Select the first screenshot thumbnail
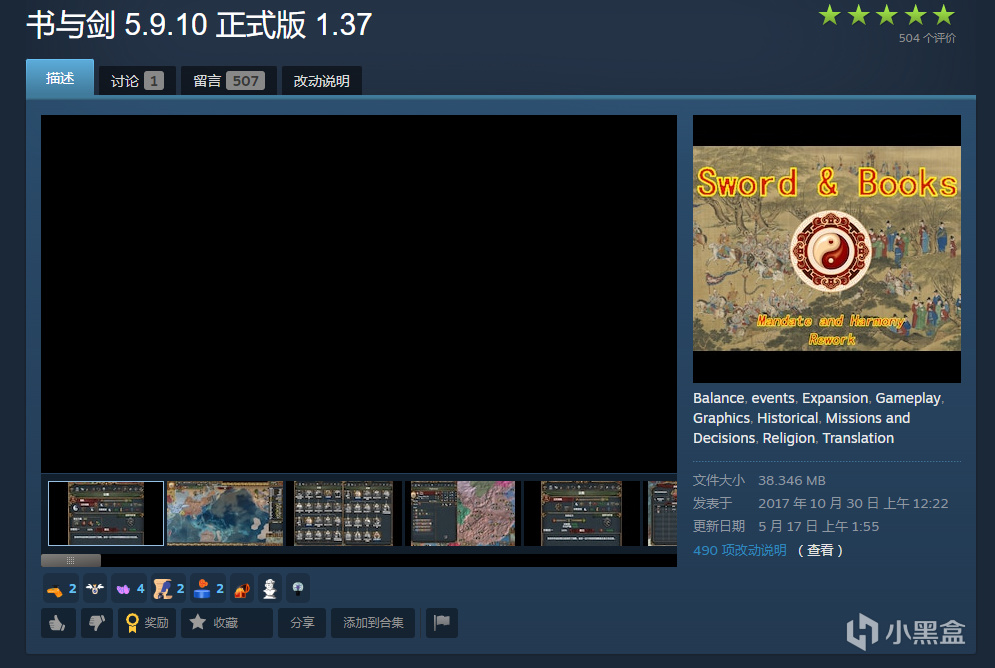Viewport: 995px width, 668px height. (106, 513)
